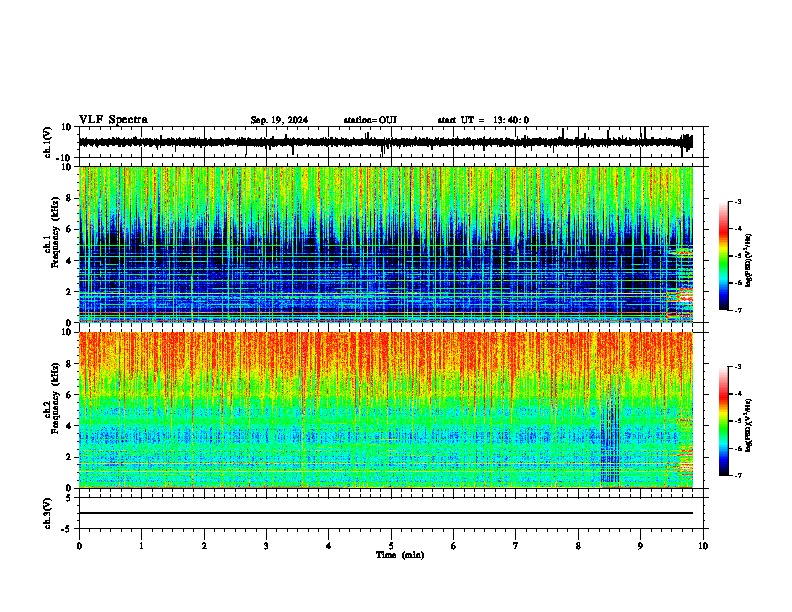Click the time axis tick label "5"
The image size is (792, 612).
click(391, 546)
